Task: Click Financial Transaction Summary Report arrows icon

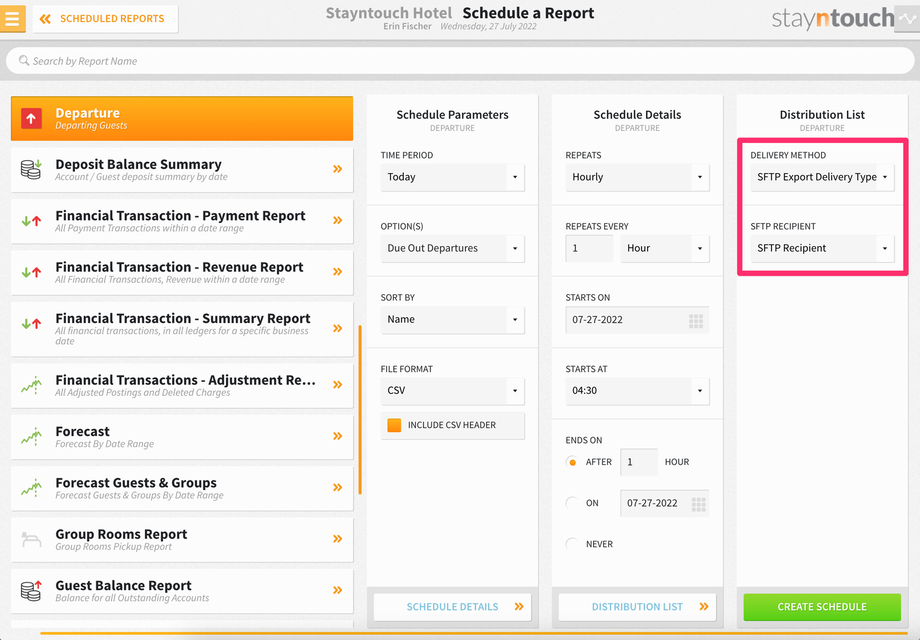Action: (32, 323)
